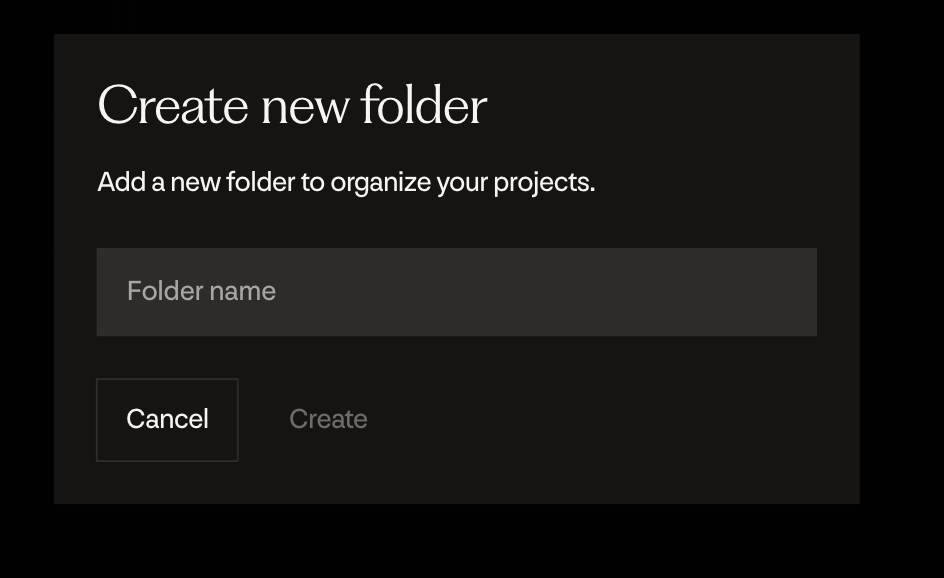Click 'Add a new folder to organize your projects.'
The width and height of the screenshot is (944, 578).
tap(346, 182)
